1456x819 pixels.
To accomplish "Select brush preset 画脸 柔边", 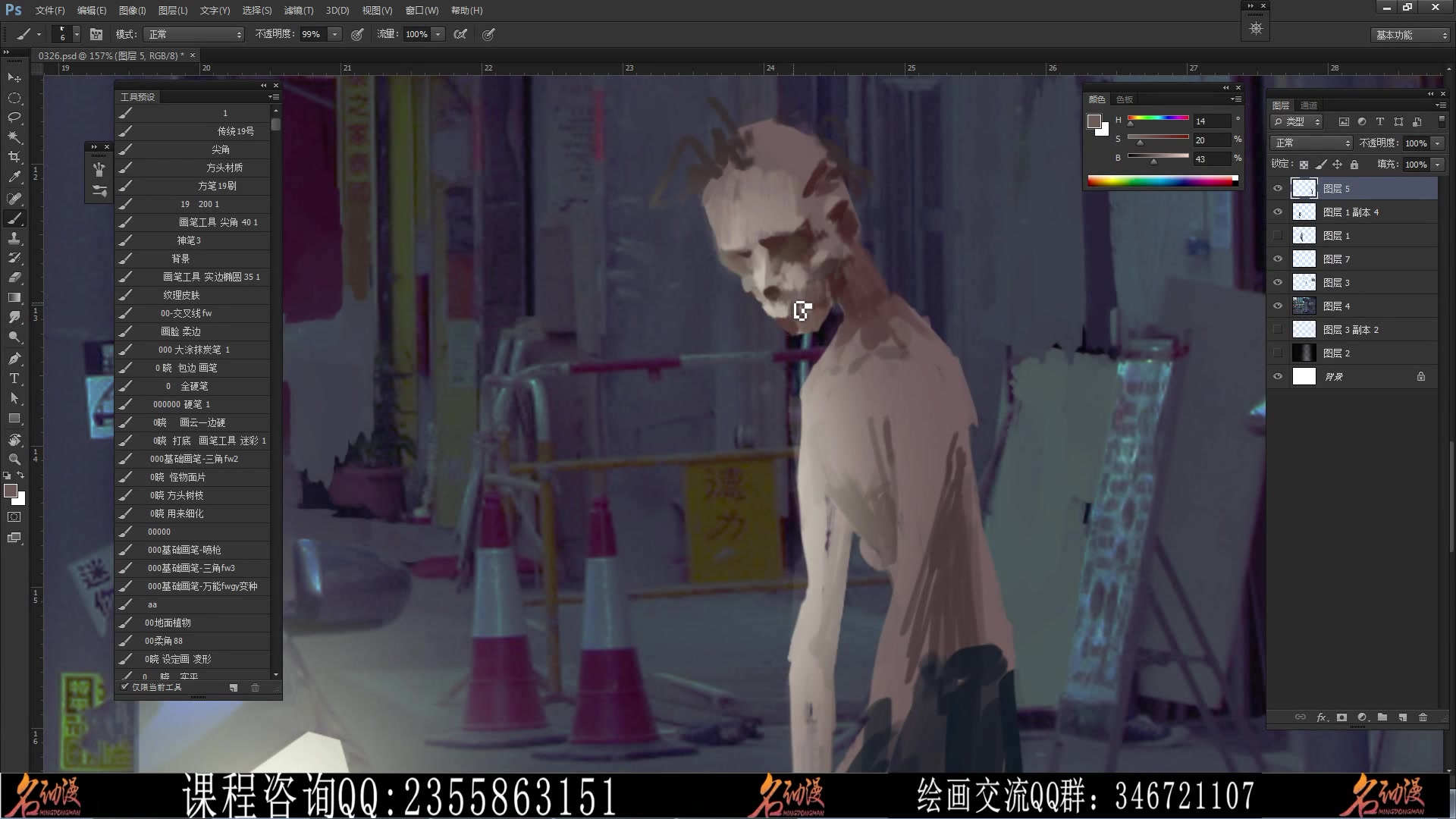I will pyautogui.click(x=193, y=331).
